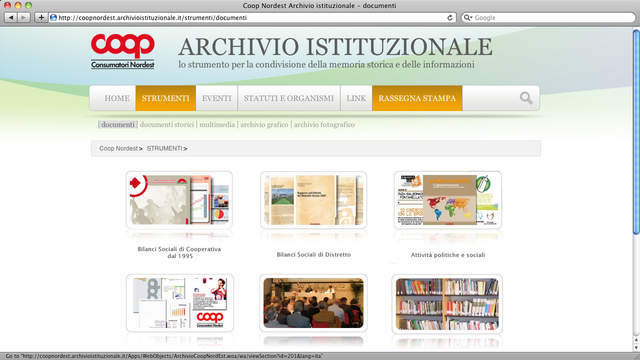Select the STRUMENTI menu item
This screenshot has height=360, width=640.
[166, 98]
